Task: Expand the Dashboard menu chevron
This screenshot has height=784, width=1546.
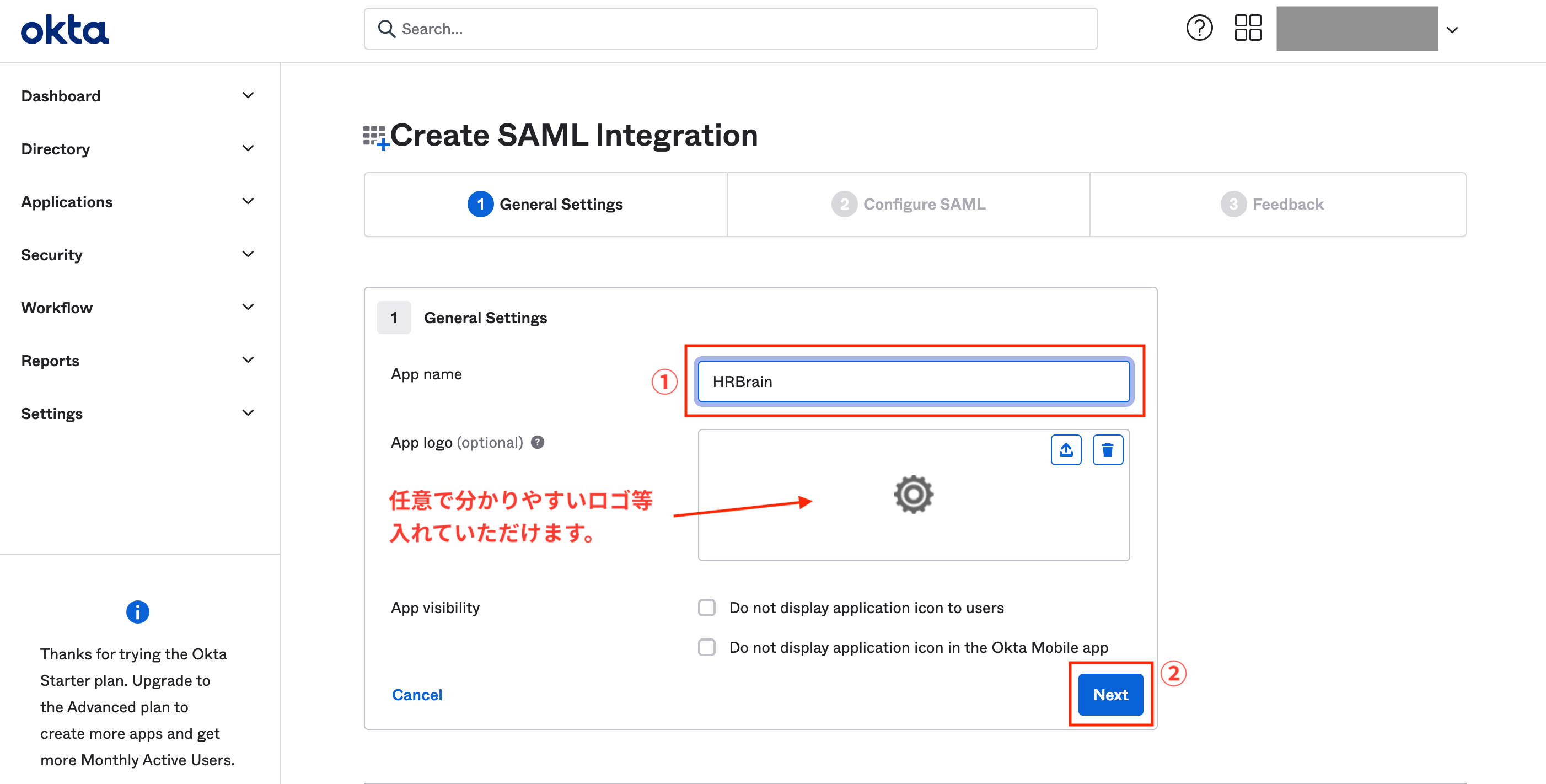Action: [x=248, y=95]
